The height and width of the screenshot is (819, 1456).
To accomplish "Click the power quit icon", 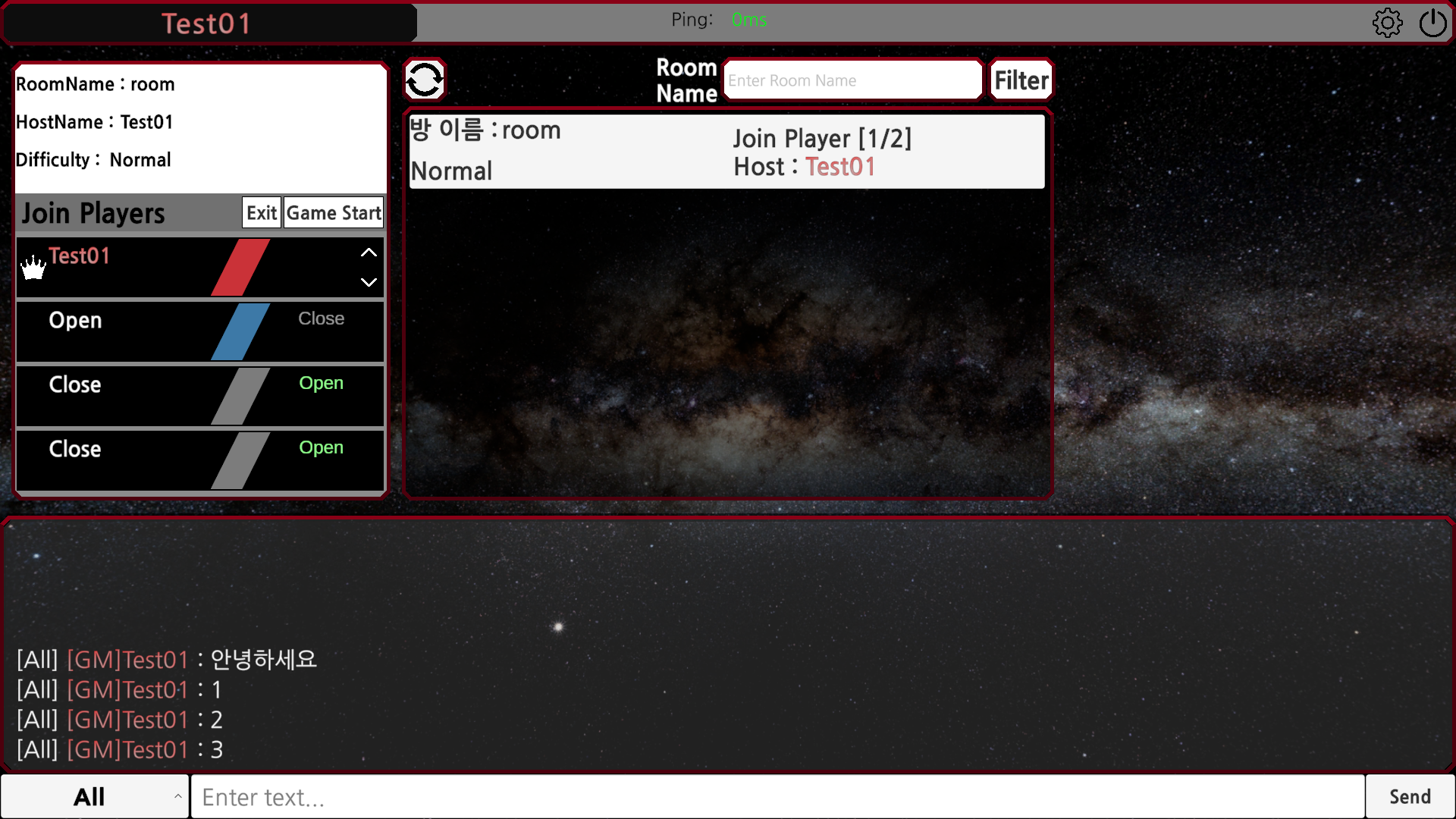I will point(1432,23).
